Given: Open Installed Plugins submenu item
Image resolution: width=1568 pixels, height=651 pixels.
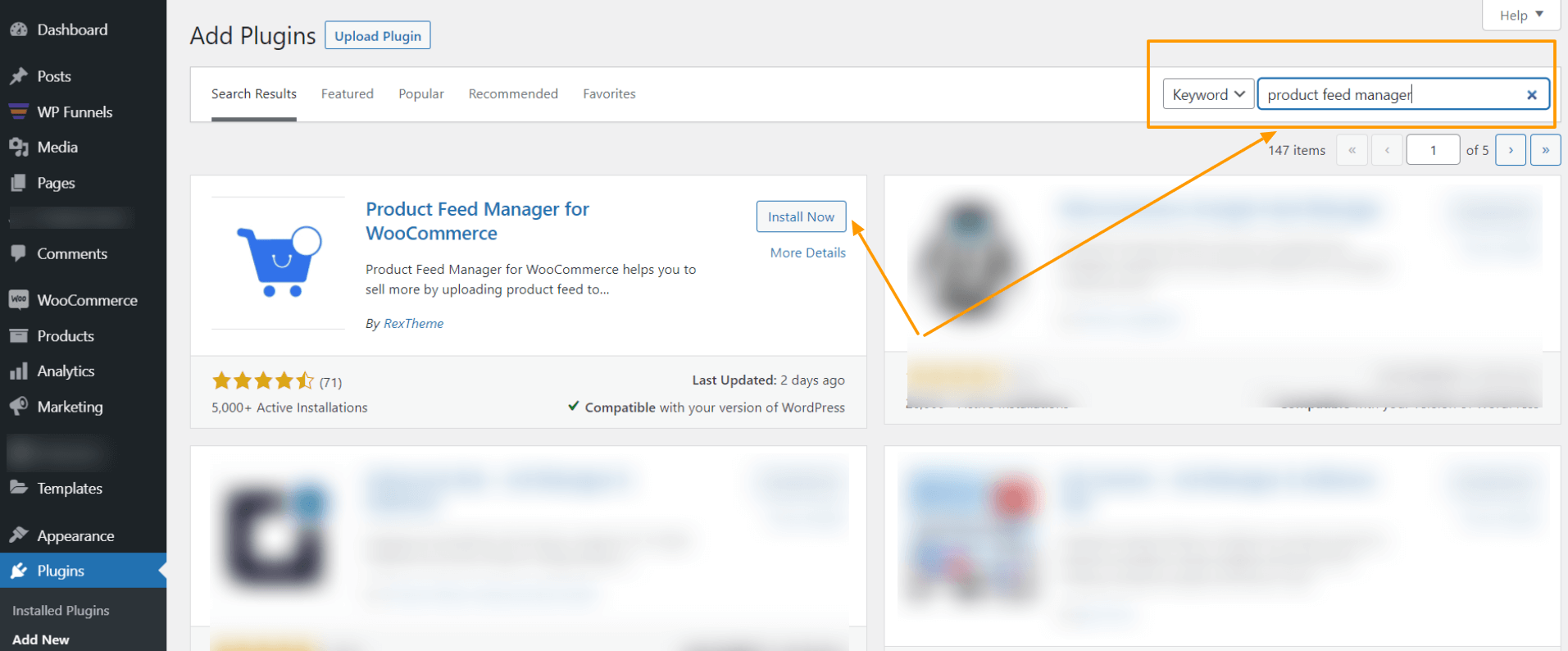Looking at the screenshot, I should click(61, 611).
